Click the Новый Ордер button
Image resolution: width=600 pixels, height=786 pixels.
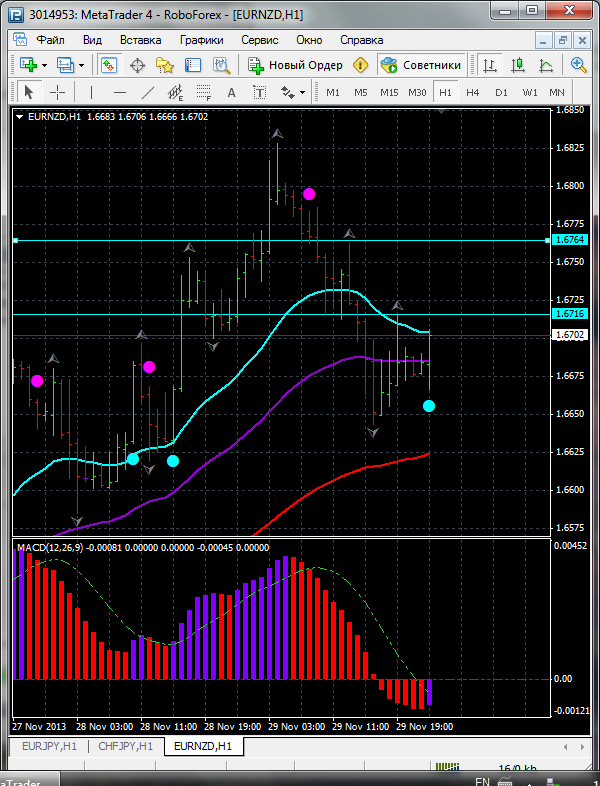tap(295, 65)
